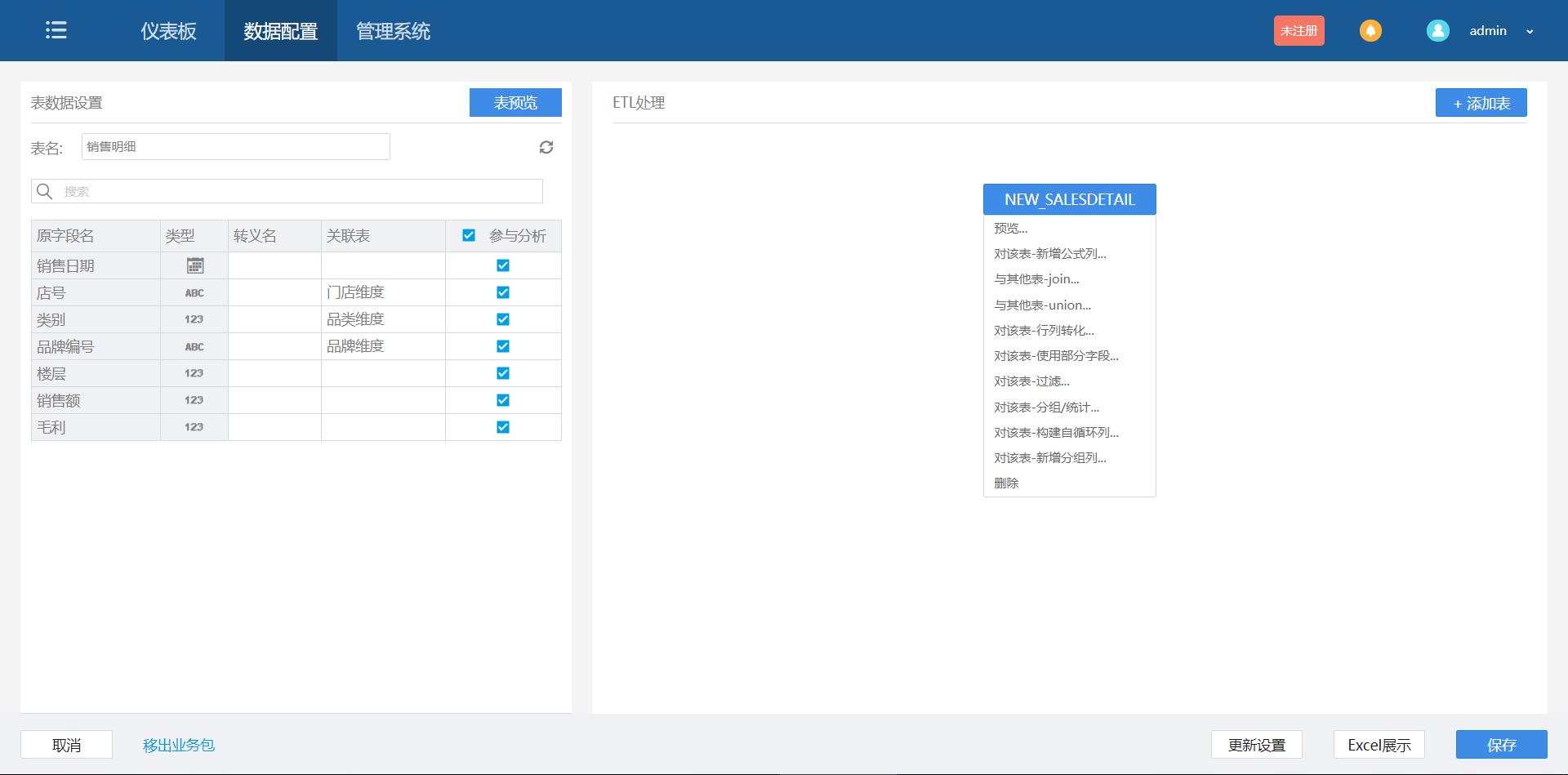This screenshot has width=1568, height=775.
Task: Click the ABC type icon for 店号
Action: [194, 292]
